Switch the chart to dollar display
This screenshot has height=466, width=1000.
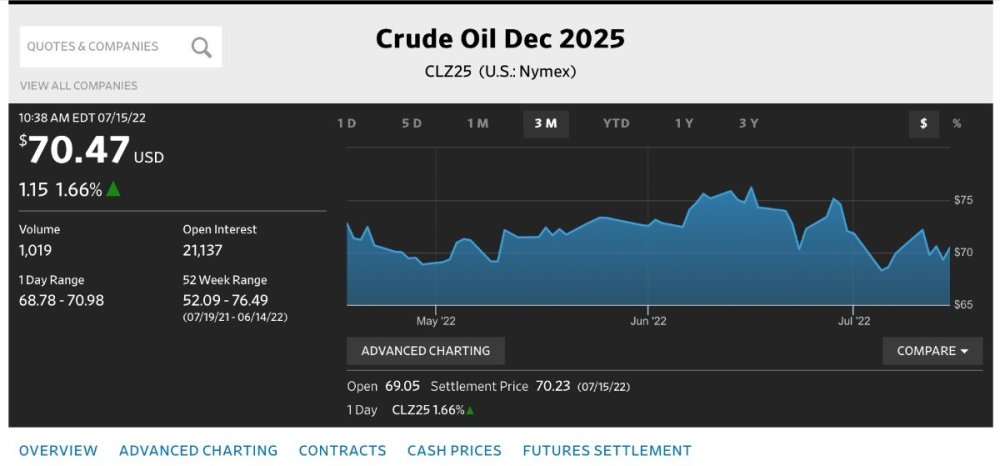tap(923, 124)
